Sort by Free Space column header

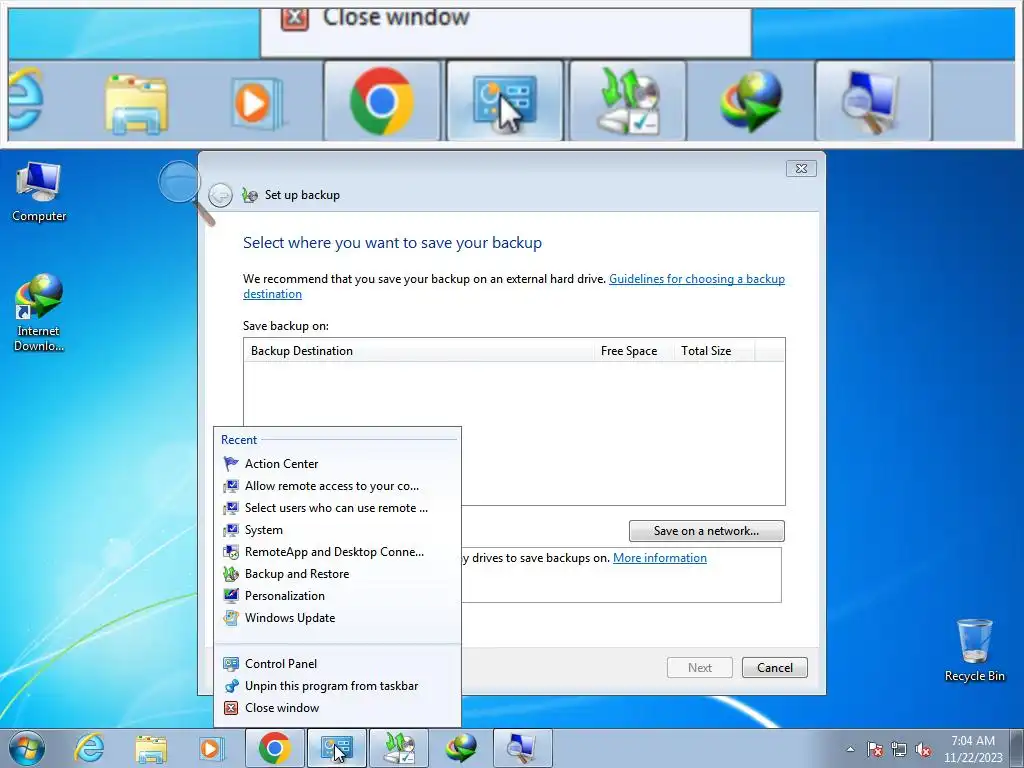click(633, 351)
